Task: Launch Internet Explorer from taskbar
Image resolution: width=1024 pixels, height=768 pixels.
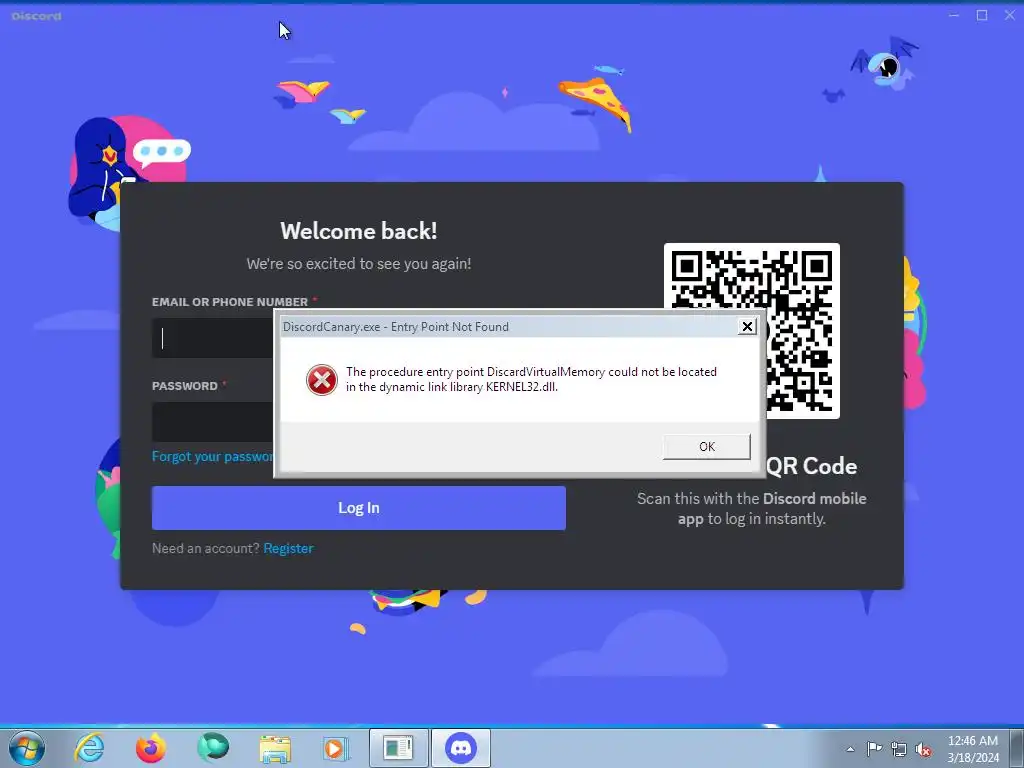Action: tap(89, 748)
